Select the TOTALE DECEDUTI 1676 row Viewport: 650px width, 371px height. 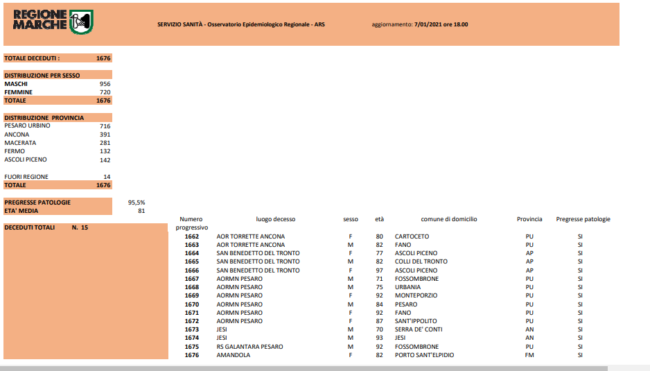tap(58, 58)
